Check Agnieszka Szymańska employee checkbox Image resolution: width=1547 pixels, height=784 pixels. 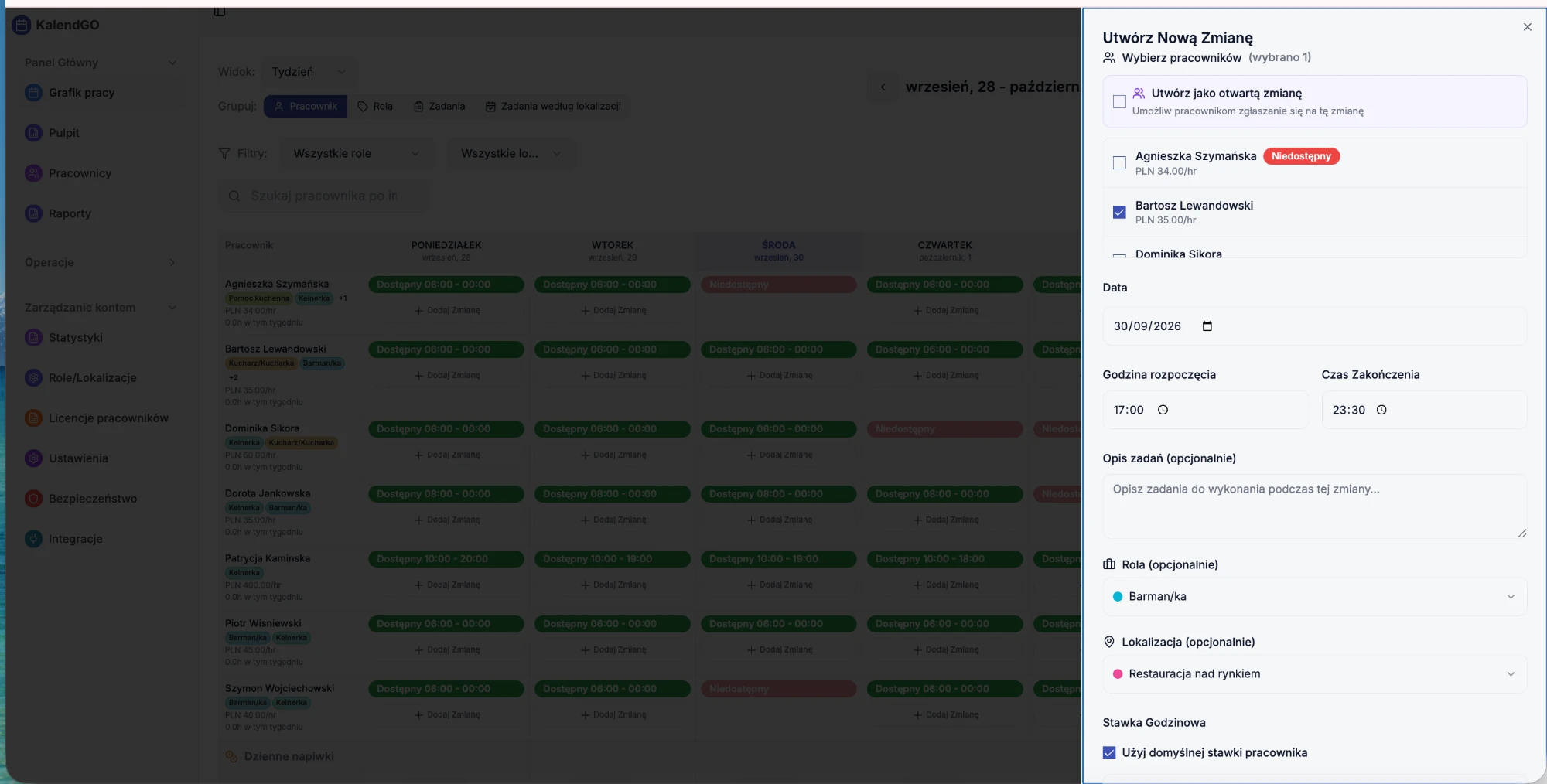tap(1119, 162)
